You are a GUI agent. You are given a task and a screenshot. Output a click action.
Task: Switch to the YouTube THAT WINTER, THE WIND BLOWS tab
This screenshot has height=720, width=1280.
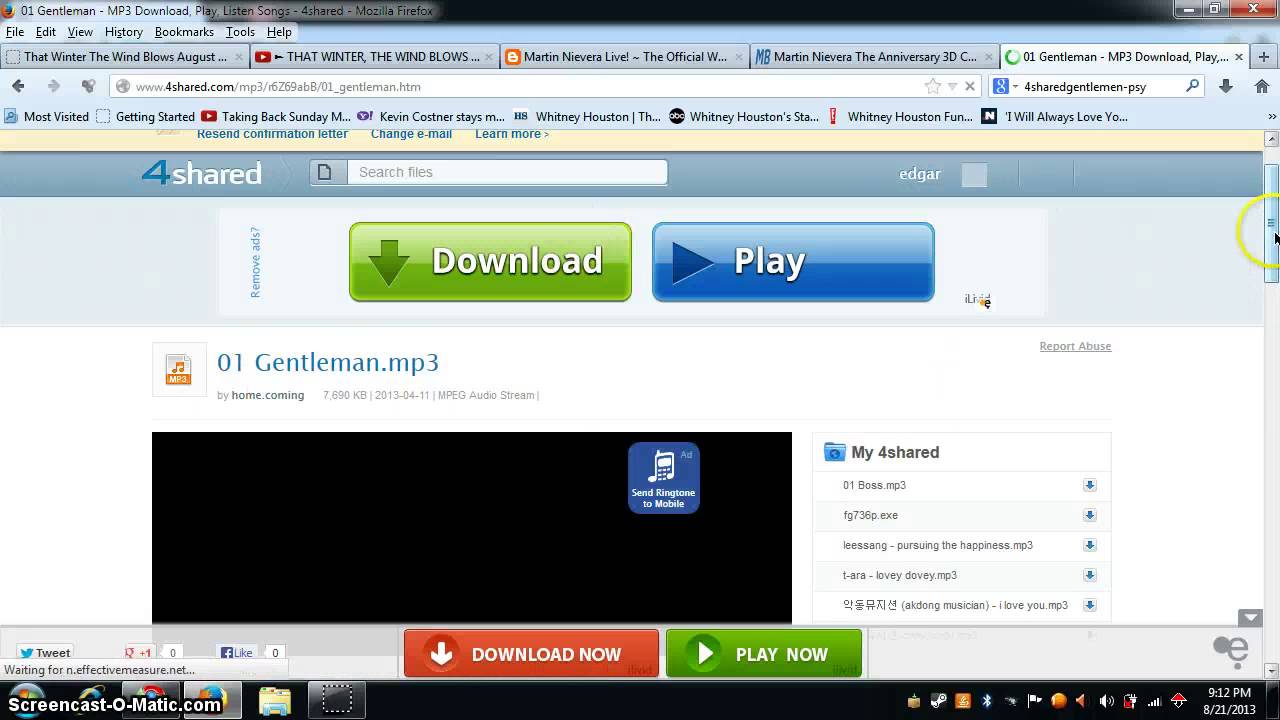tap(374, 57)
